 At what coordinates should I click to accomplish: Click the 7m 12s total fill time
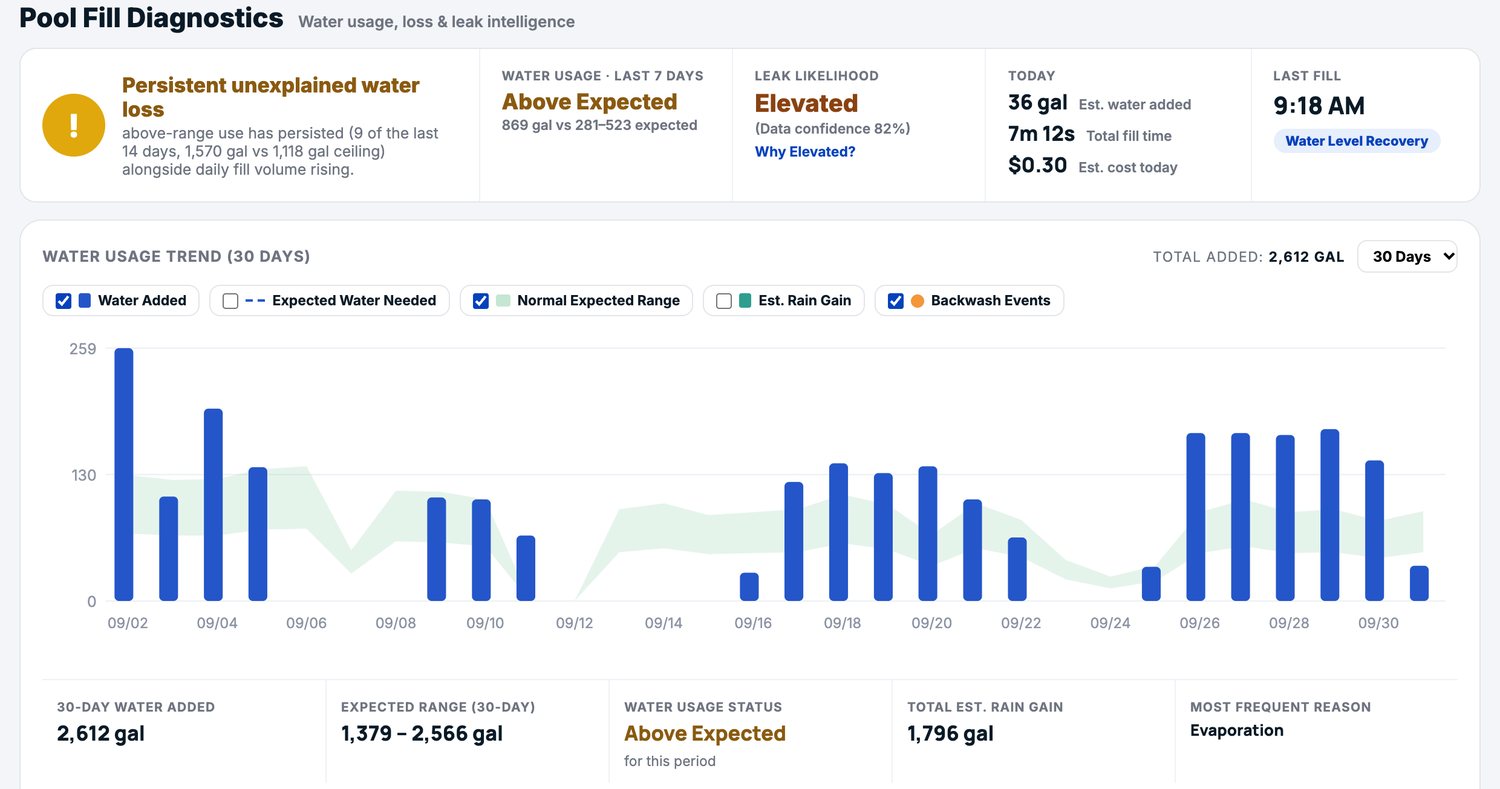click(x=1042, y=134)
